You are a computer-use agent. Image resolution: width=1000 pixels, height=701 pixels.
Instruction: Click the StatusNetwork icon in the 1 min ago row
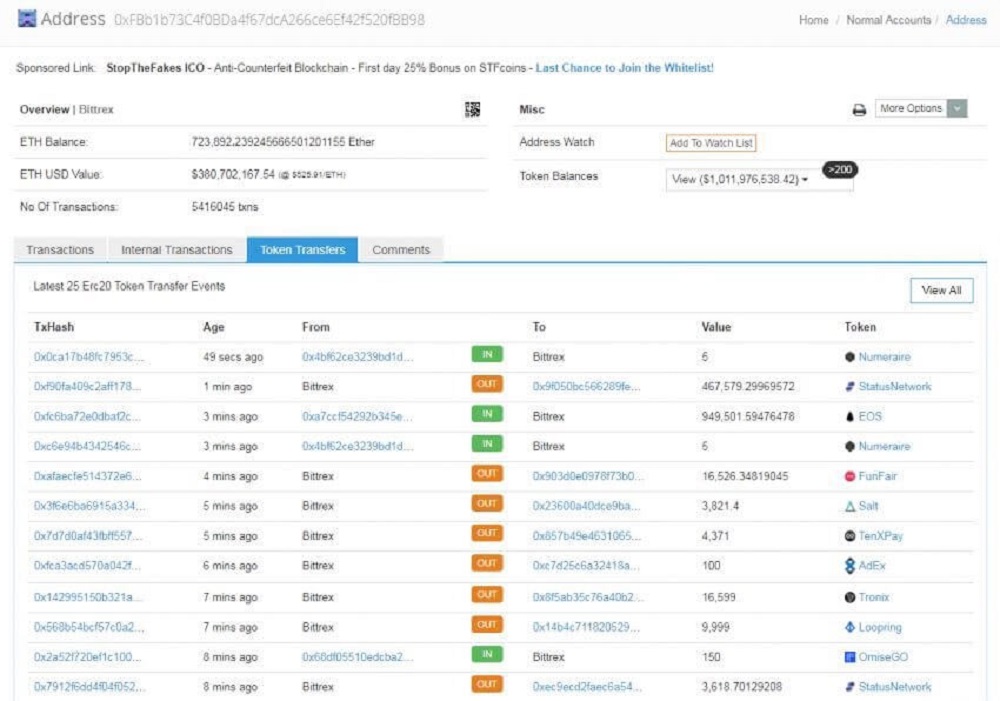[x=849, y=387]
